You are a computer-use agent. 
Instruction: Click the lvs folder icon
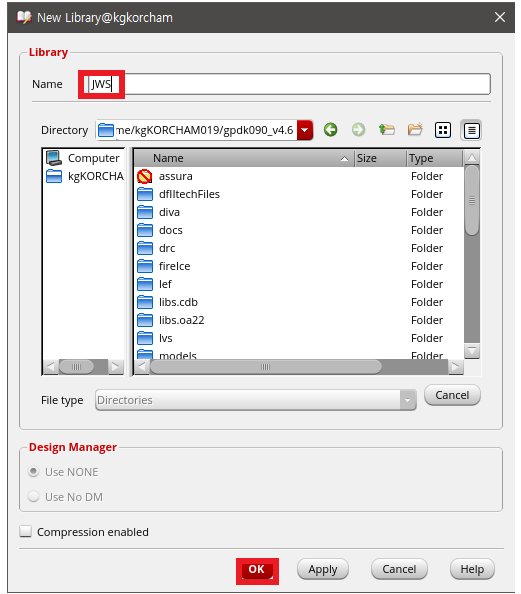point(145,338)
